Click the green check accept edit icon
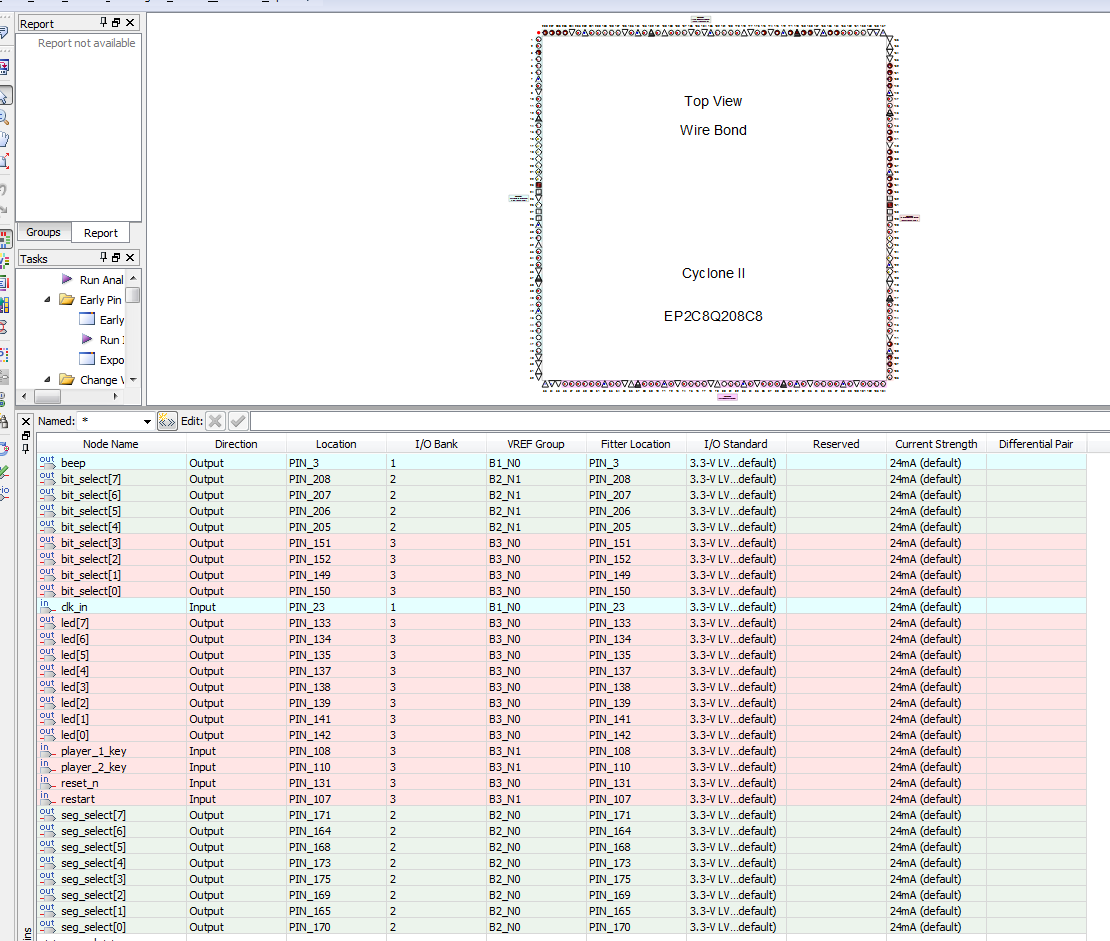Image resolution: width=1110 pixels, height=941 pixels. coord(238,421)
